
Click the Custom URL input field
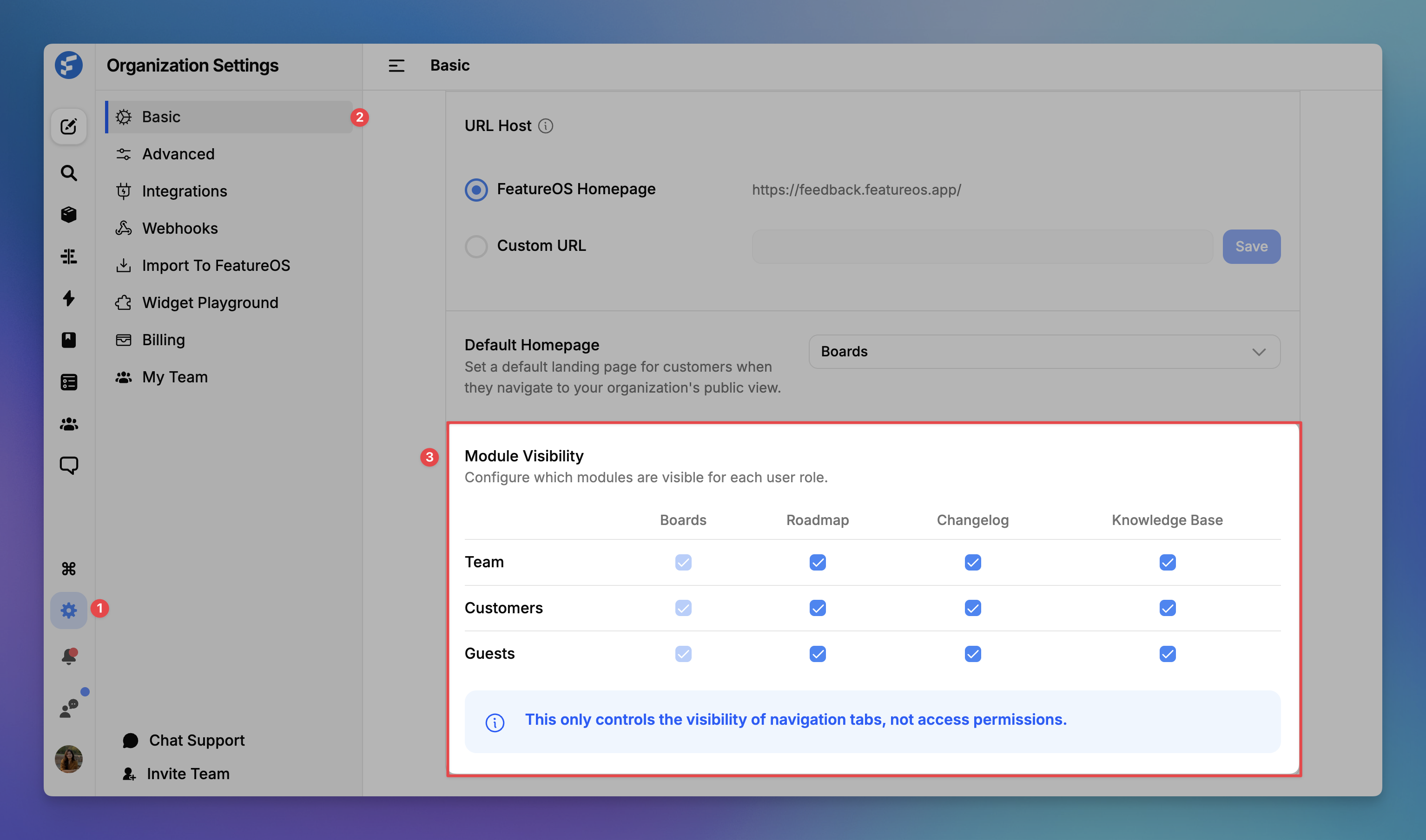982,247
